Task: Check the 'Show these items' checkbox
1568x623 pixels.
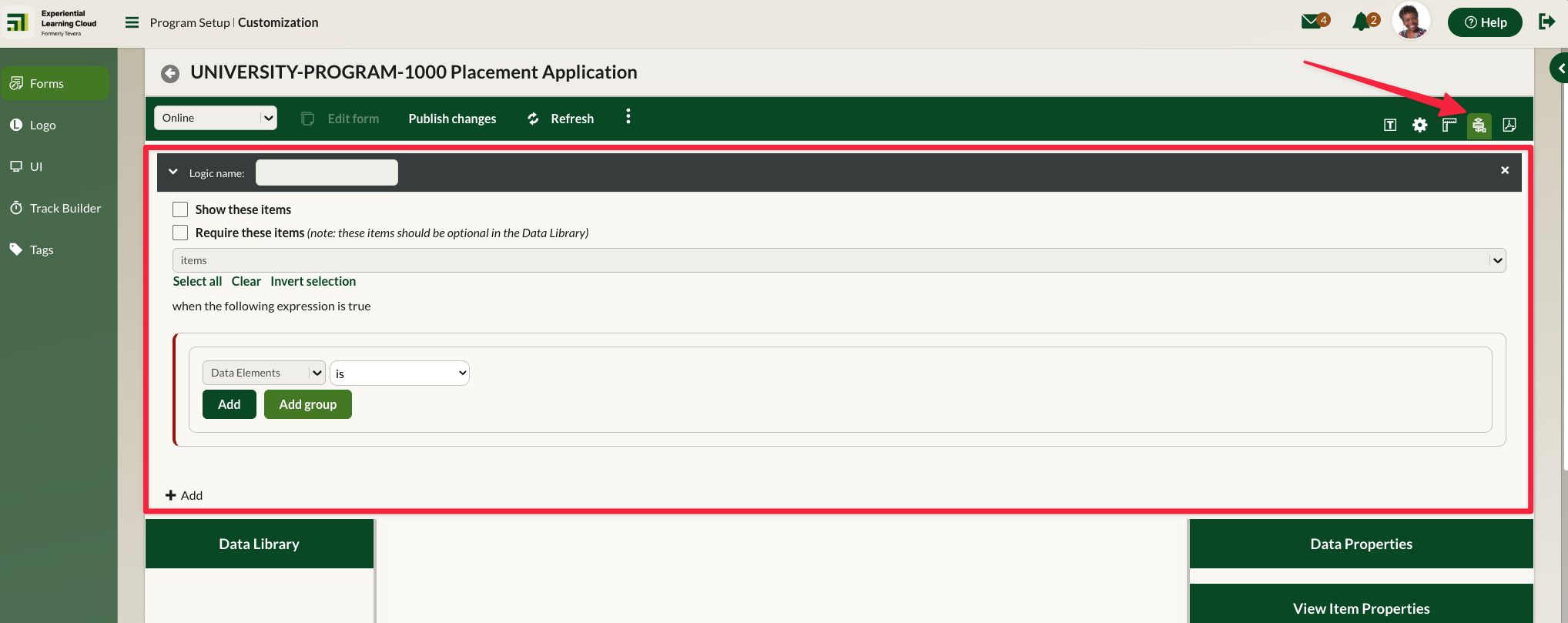Action: [180, 209]
